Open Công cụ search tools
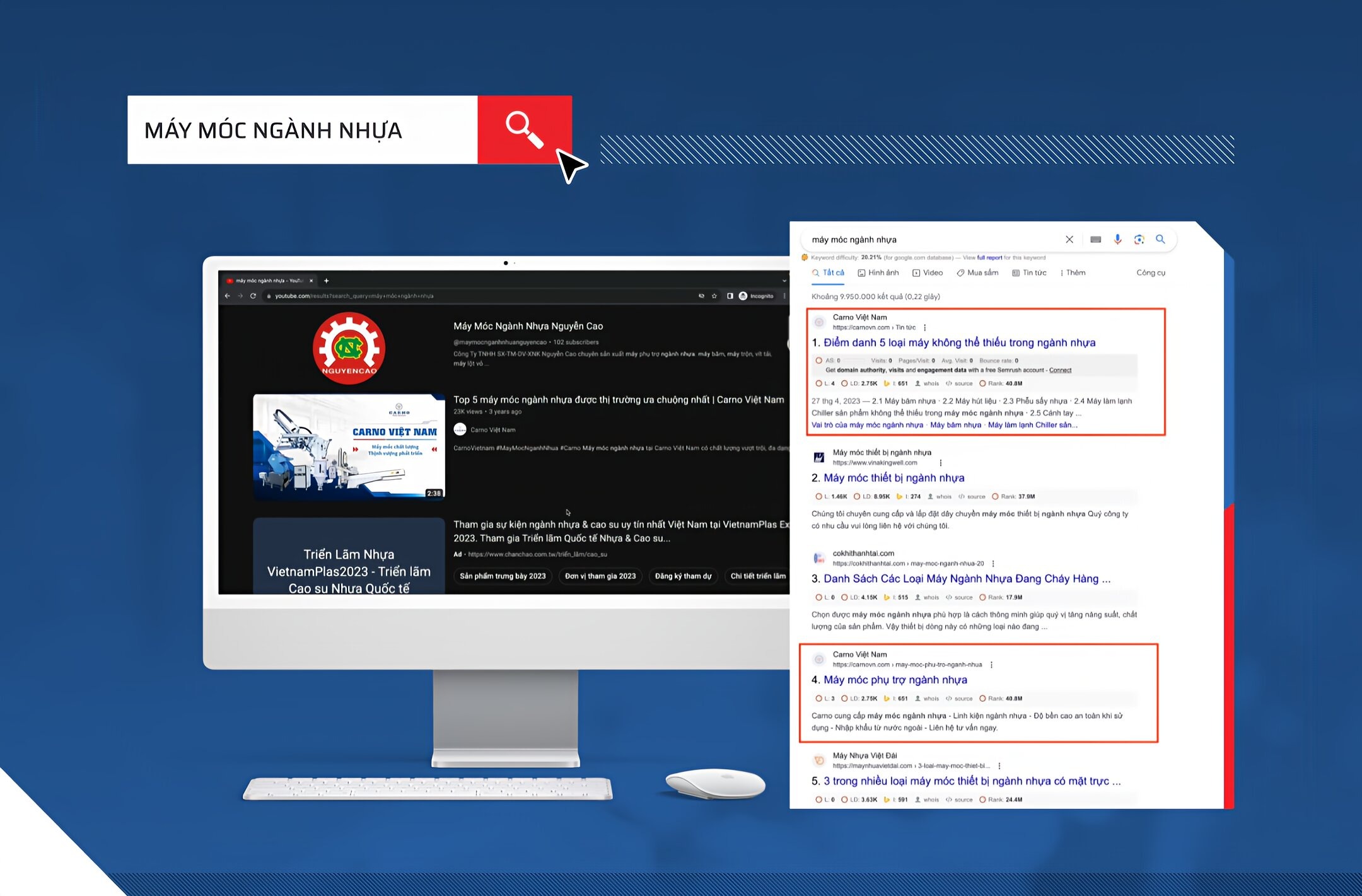 tap(1151, 273)
